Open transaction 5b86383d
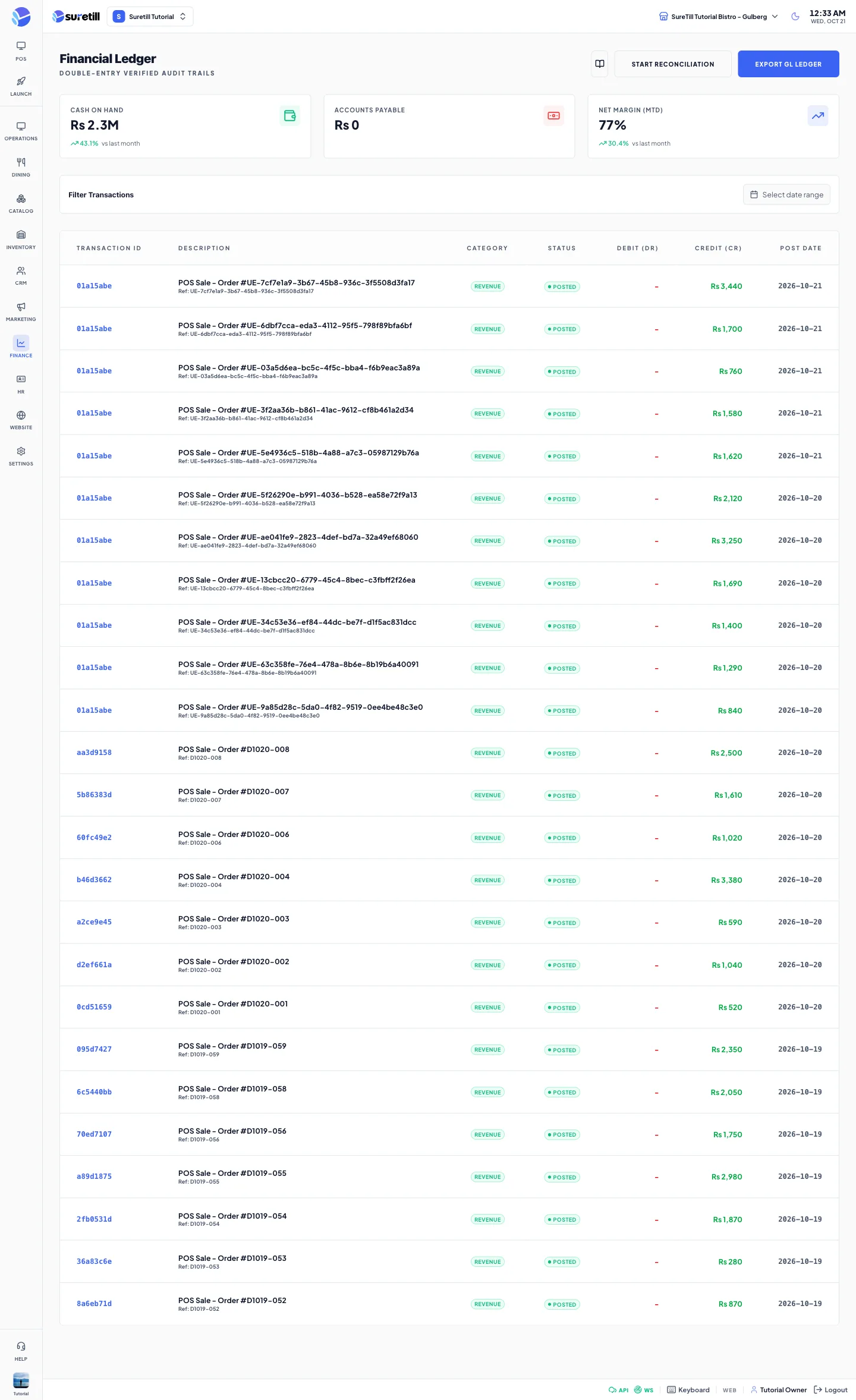This screenshot has height=1400, width=856. (94, 795)
